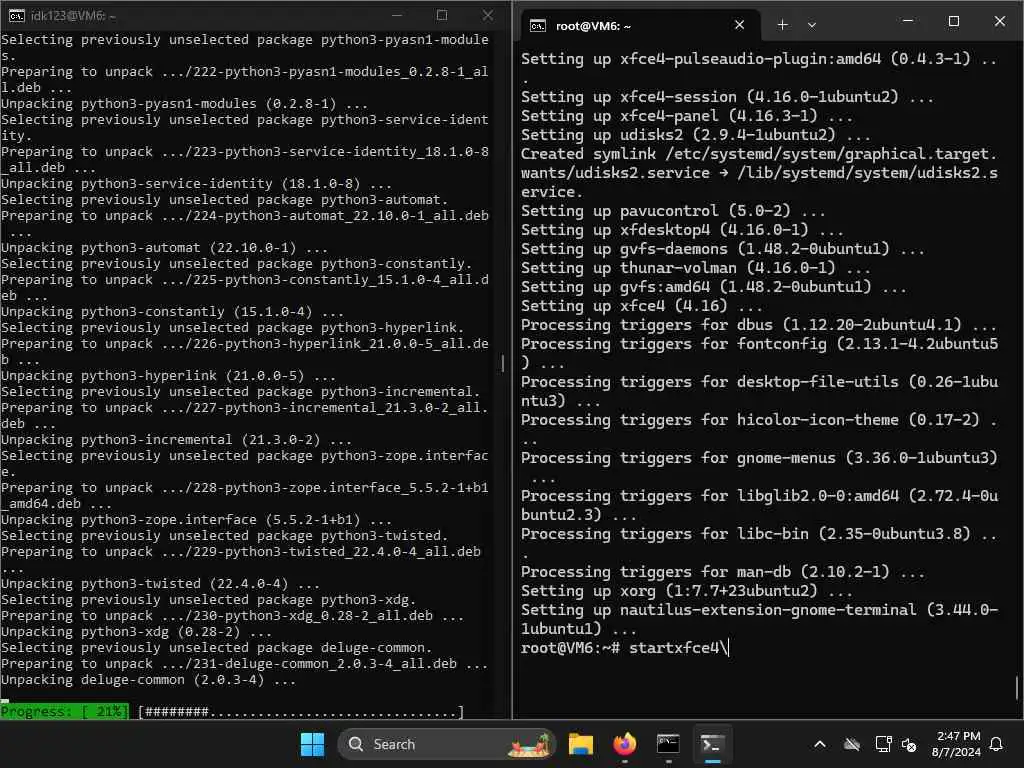The image size is (1024, 768).
Task: Close the root@VM6 tab
Action: coord(739,25)
